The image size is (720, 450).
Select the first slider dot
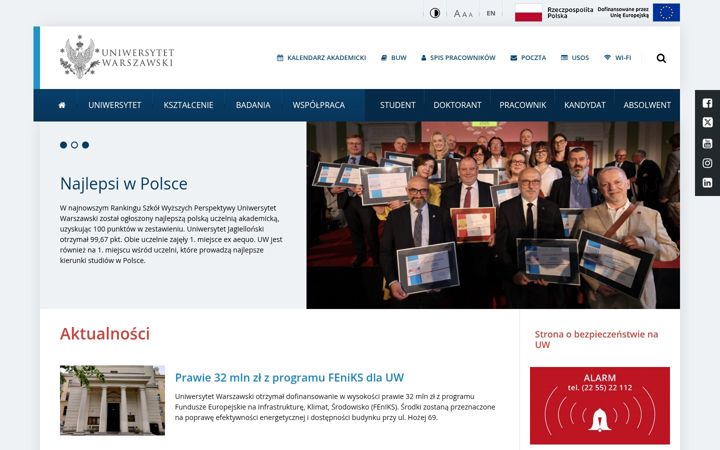[x=63, y=145]
